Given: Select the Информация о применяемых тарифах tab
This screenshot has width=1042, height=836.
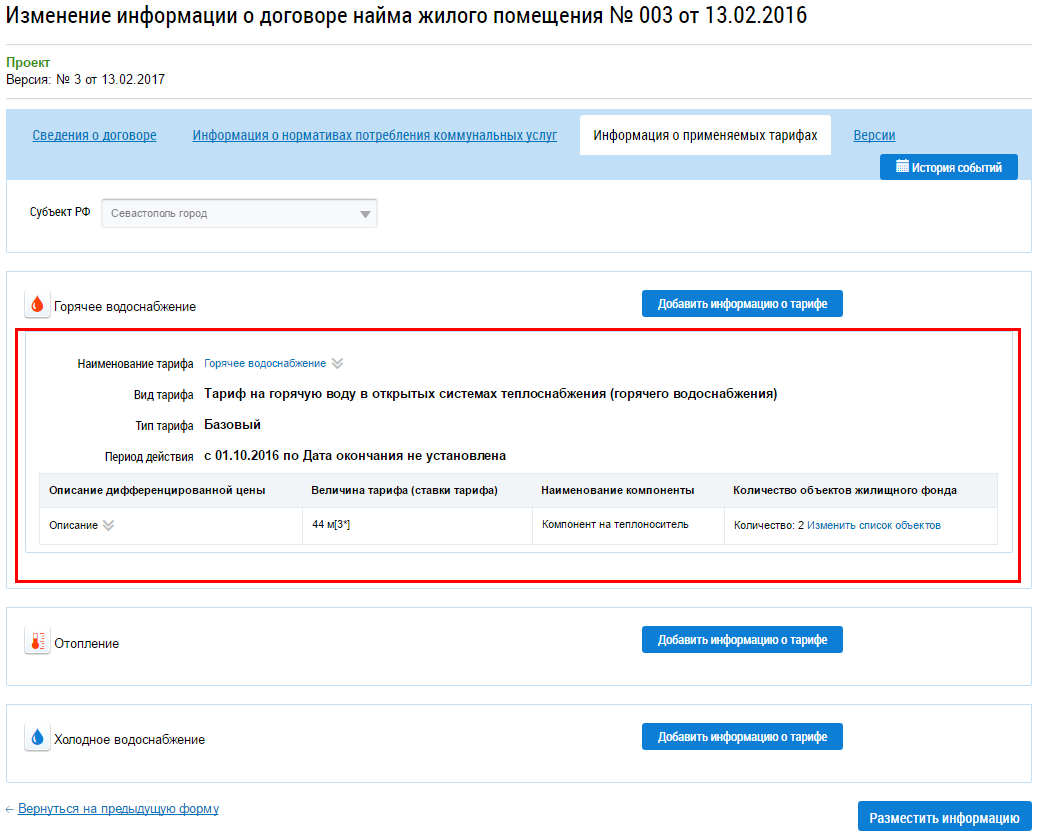Looking at the screenshot, I should tap(705, 136).
